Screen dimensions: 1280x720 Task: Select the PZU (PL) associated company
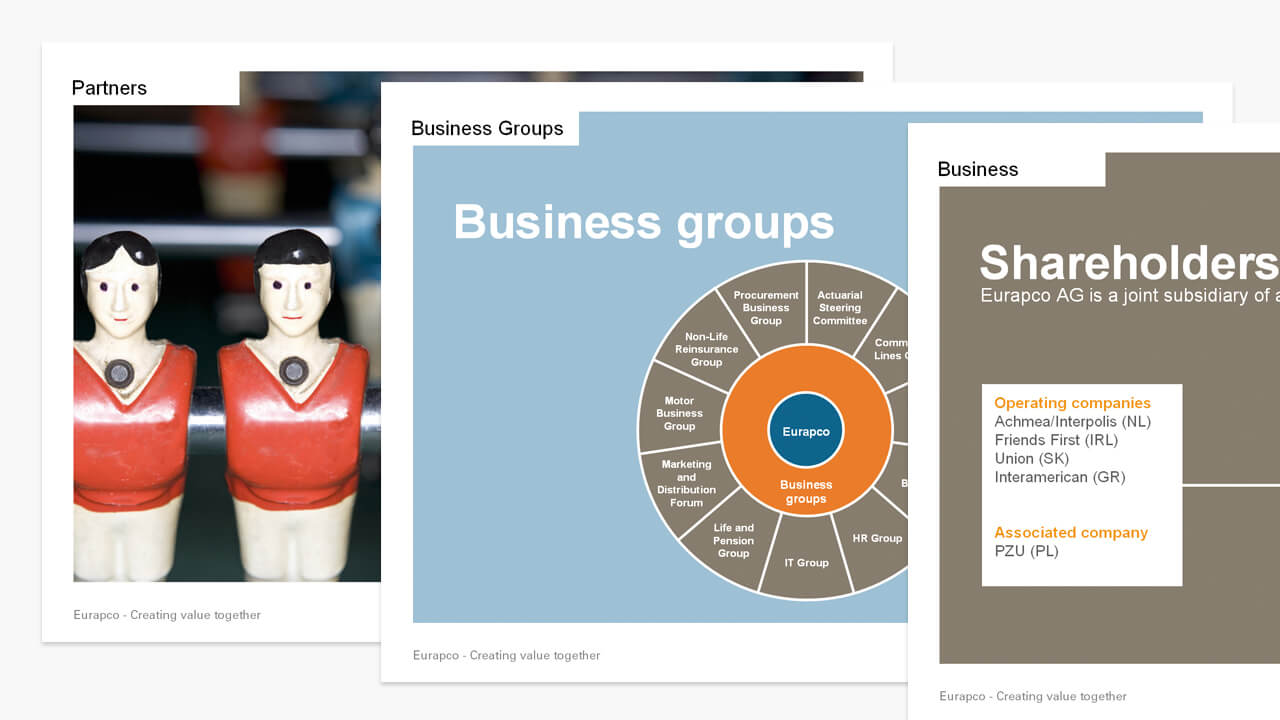pyautogui.click(x=1026, y=551)
